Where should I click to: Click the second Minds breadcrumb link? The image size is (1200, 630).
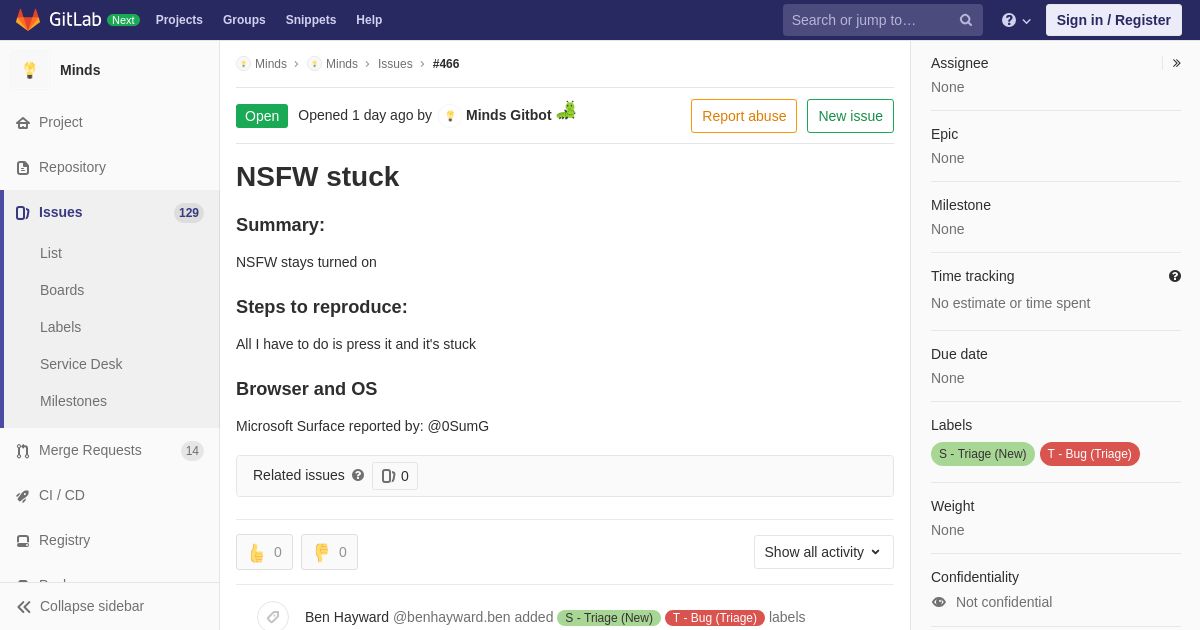(342, 64)
